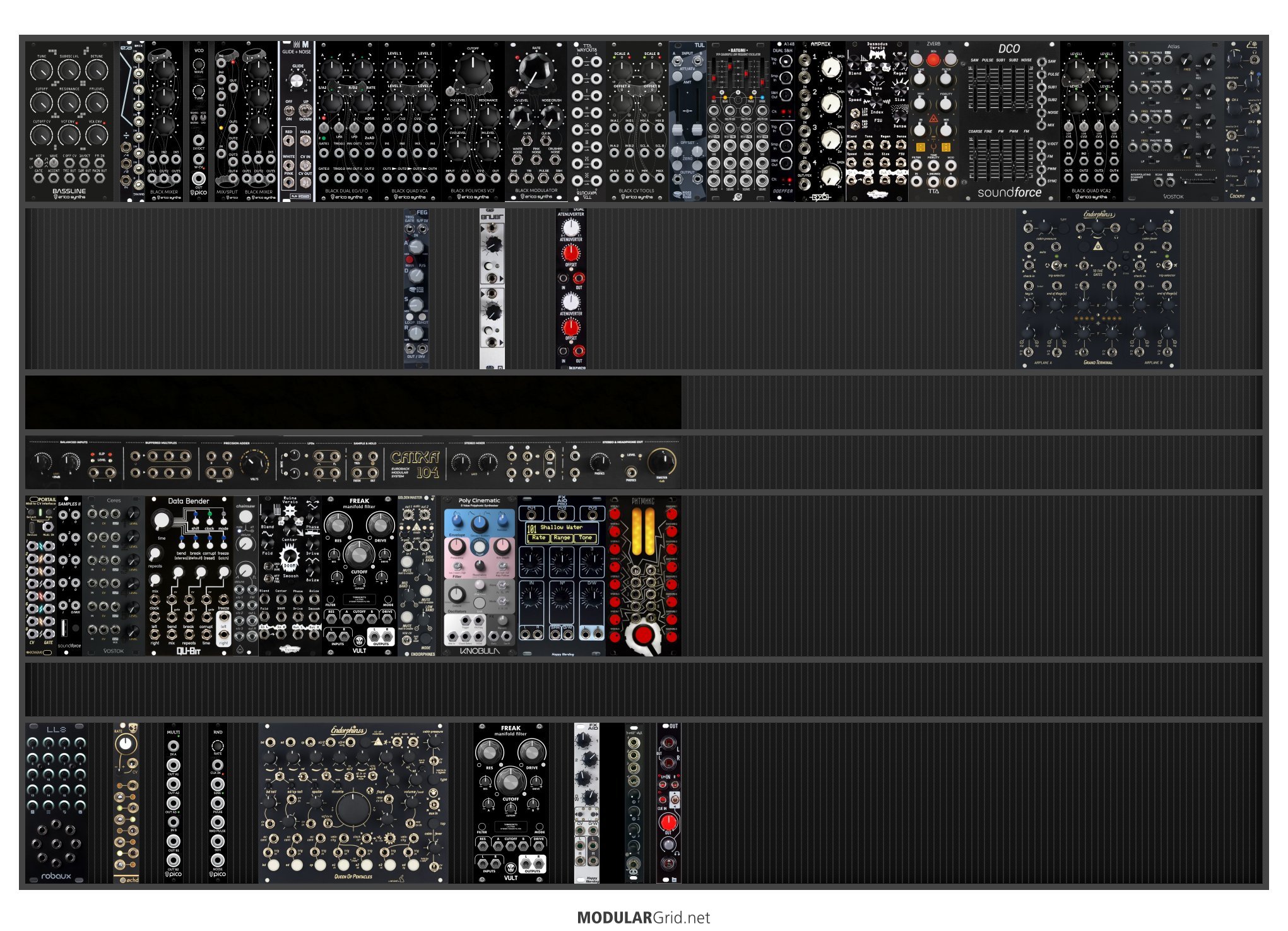Select the Ryo Ampmix module
Image resolution: width=1288 pixels, height=931 pixels.
(820, 122)
